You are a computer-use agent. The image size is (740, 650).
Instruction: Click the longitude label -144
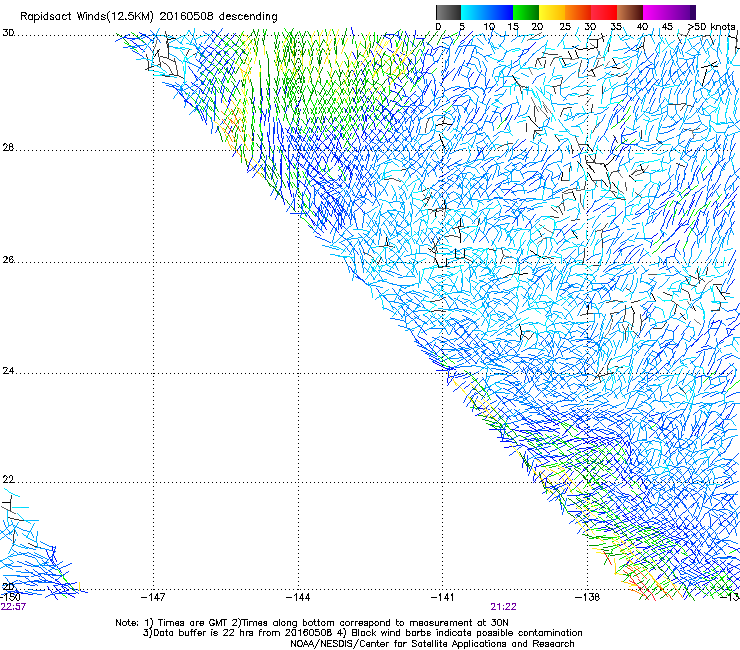298,597
